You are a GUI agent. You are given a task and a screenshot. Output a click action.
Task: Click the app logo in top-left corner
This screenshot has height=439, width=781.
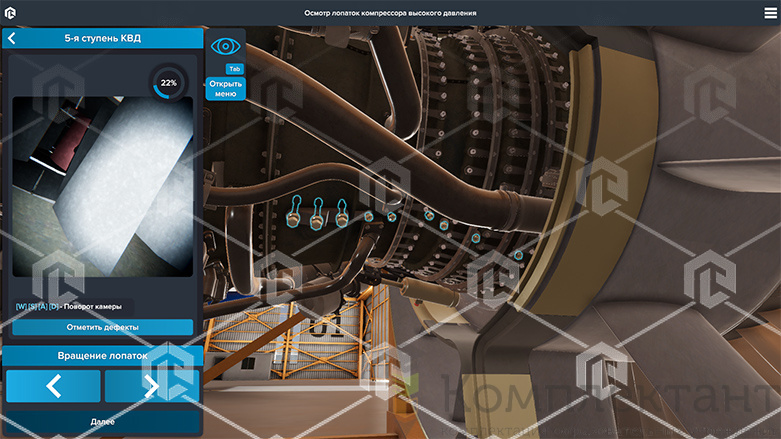[11, 12]
